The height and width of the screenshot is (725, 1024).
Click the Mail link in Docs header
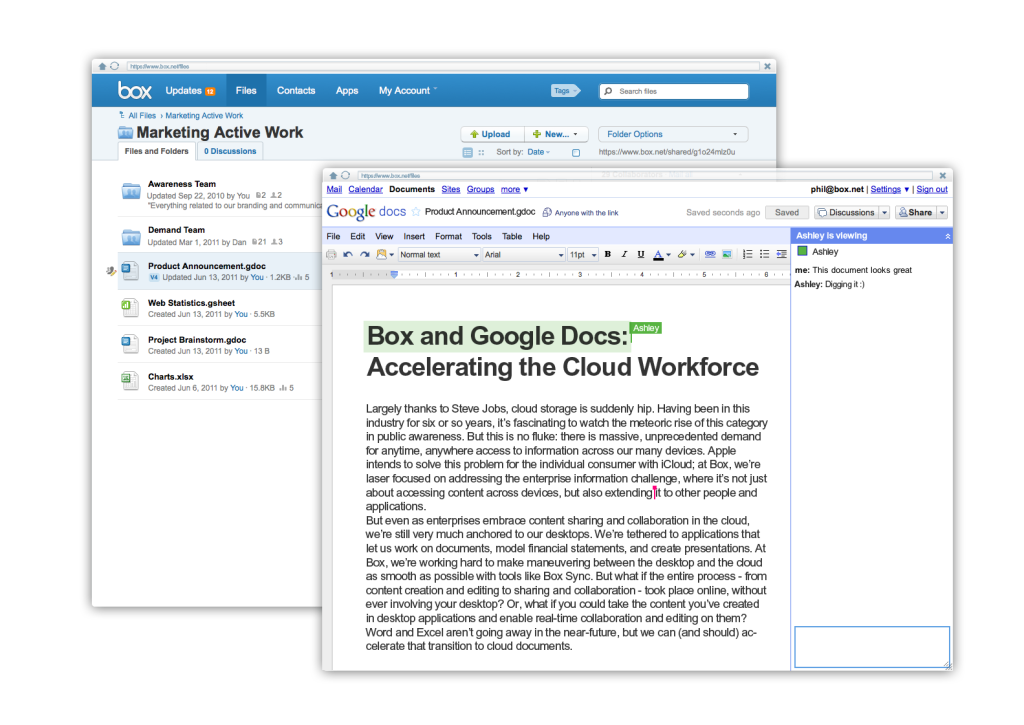point(334,189)
